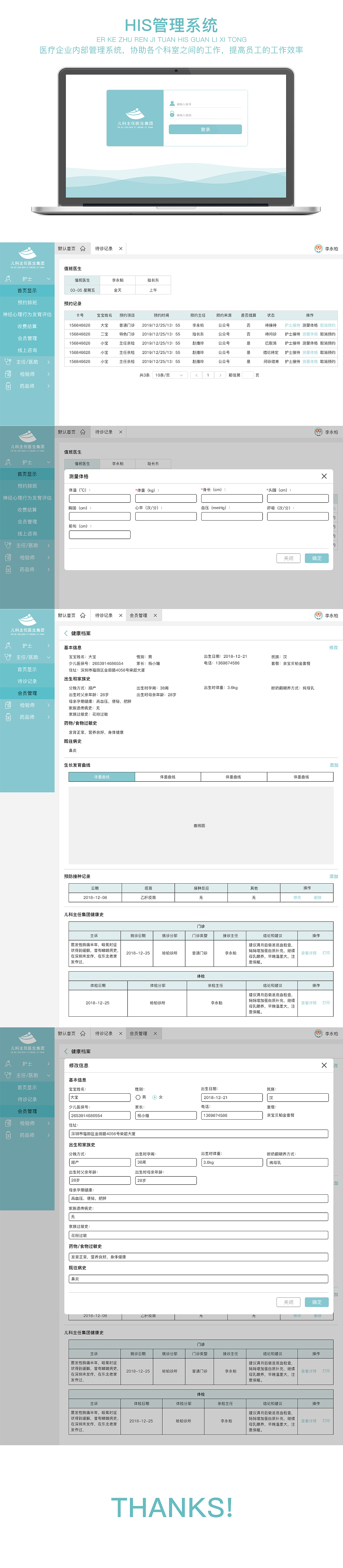Click 护士 nurse icon in sidebar, 预约记录 screen

pos(8,279)
